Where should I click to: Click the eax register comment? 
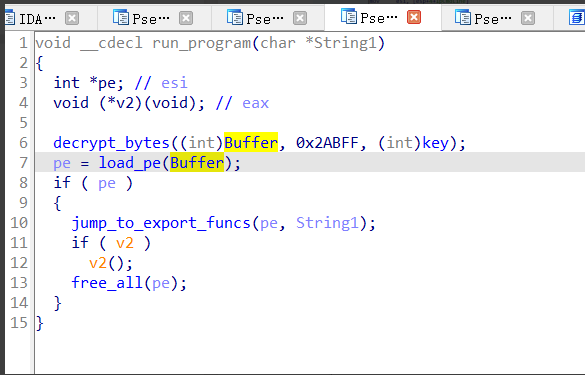click(x=255, y=103)
